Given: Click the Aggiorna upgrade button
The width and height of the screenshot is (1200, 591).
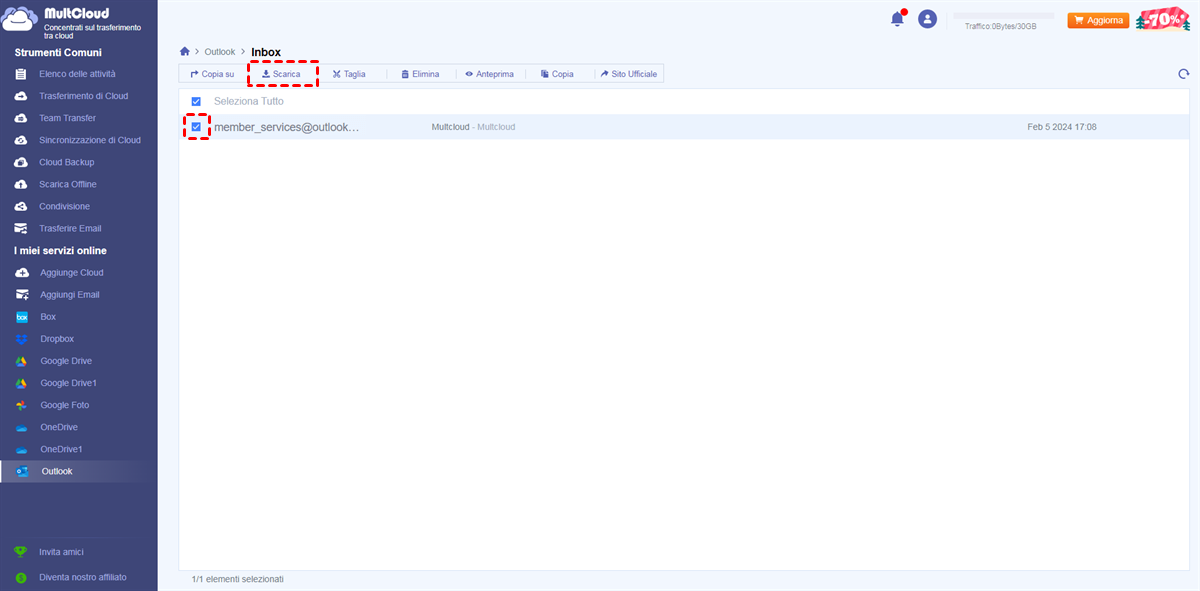Looking at the screenshot, I should click(x=1098, y=20).
